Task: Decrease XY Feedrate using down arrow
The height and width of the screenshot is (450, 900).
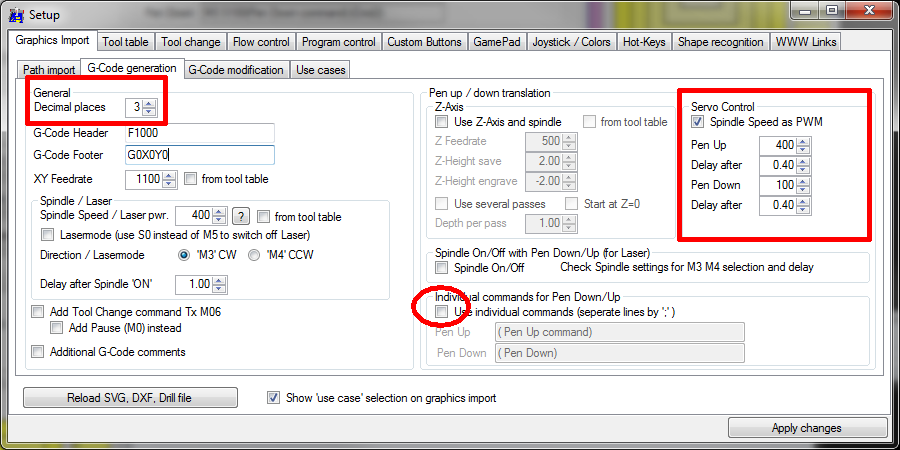Action: (x=170, y=184)
